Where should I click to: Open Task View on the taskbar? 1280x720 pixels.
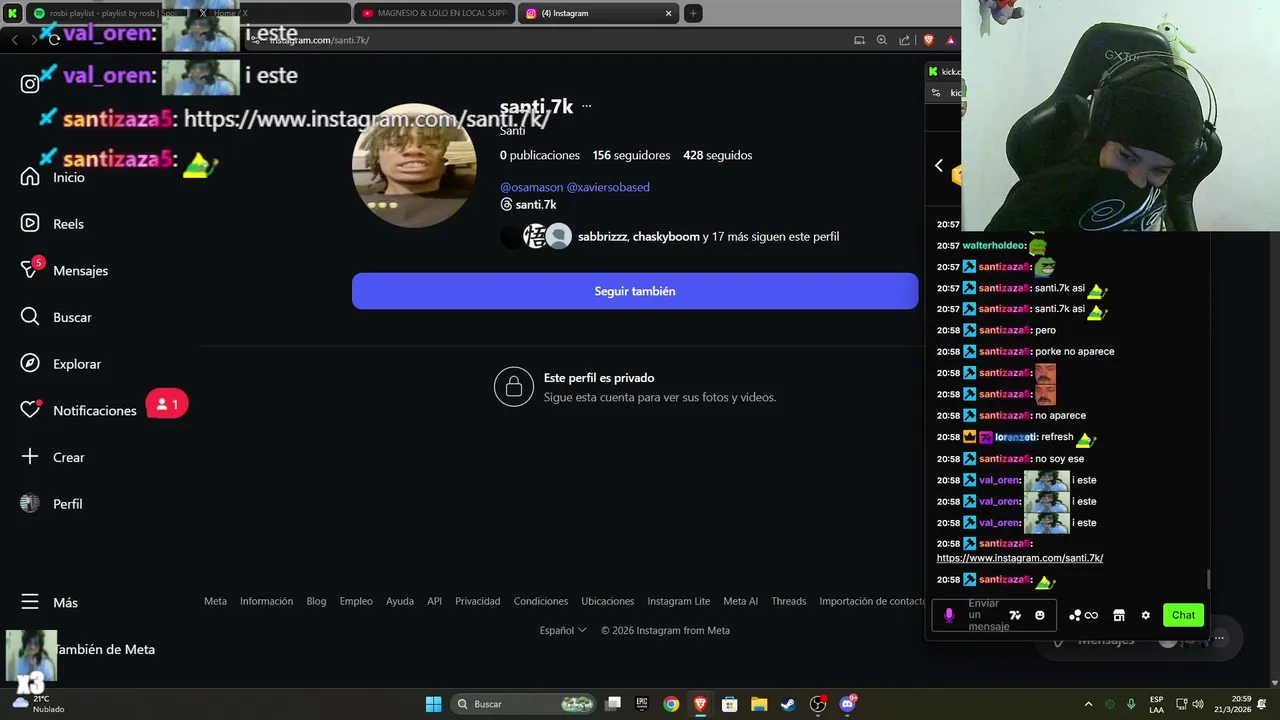tap(614, 704)
